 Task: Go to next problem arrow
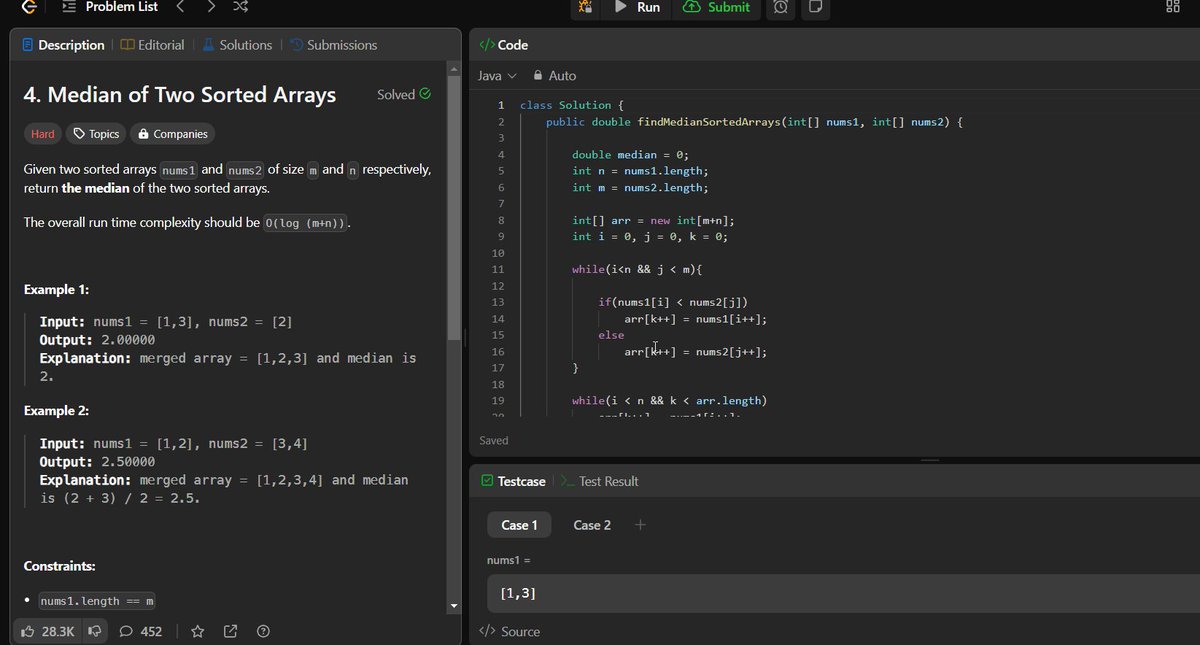(210, 7)
